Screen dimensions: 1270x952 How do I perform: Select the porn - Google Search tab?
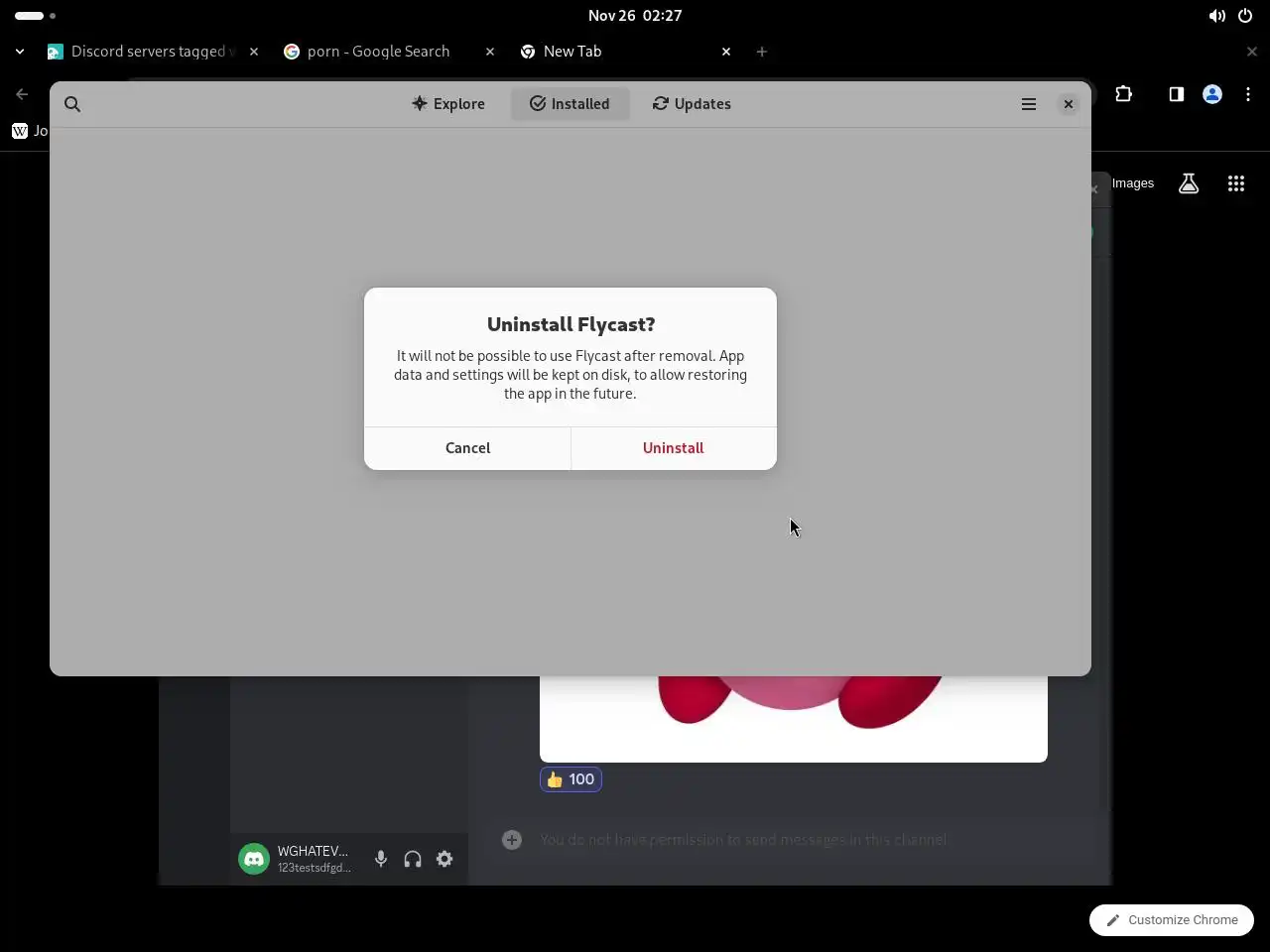tap(378, 52)
